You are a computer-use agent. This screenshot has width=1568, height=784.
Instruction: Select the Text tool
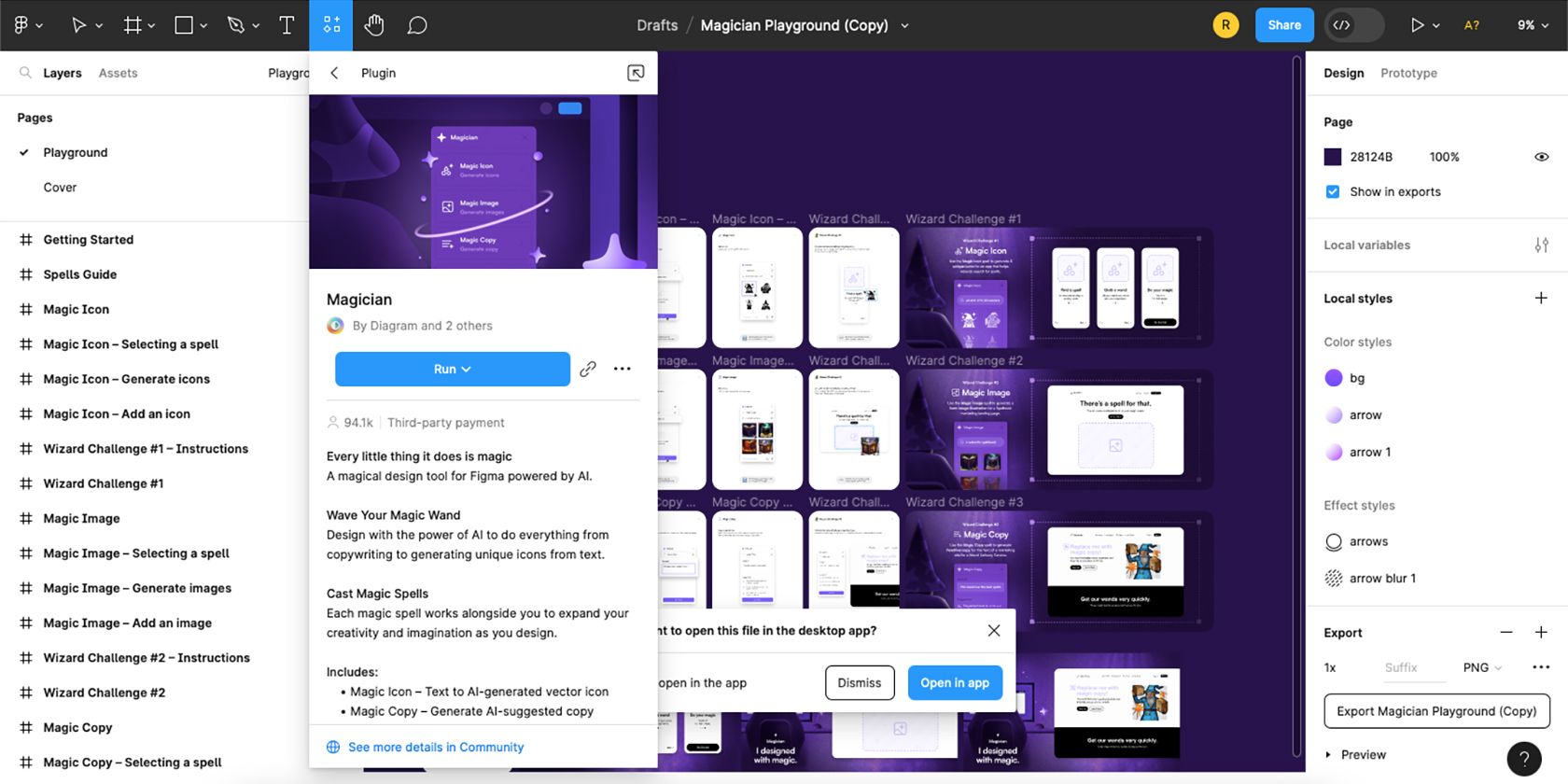pyautogui.click(x=287, y=25)
